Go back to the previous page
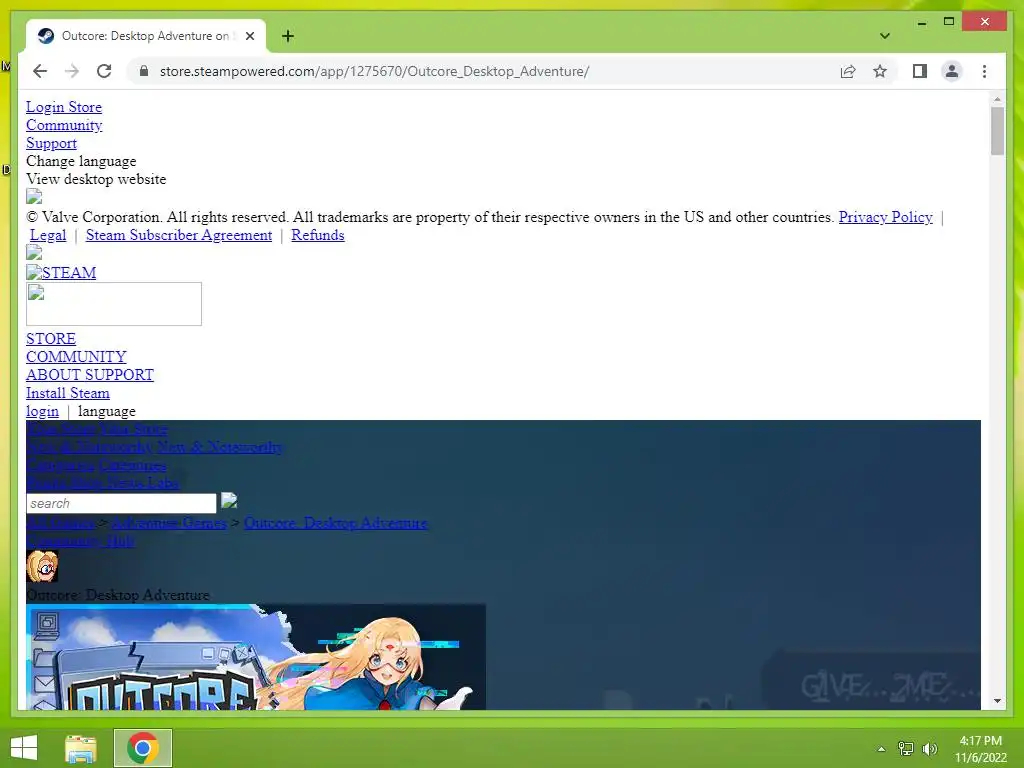1024x768 pixels. (x=40, y=71)
